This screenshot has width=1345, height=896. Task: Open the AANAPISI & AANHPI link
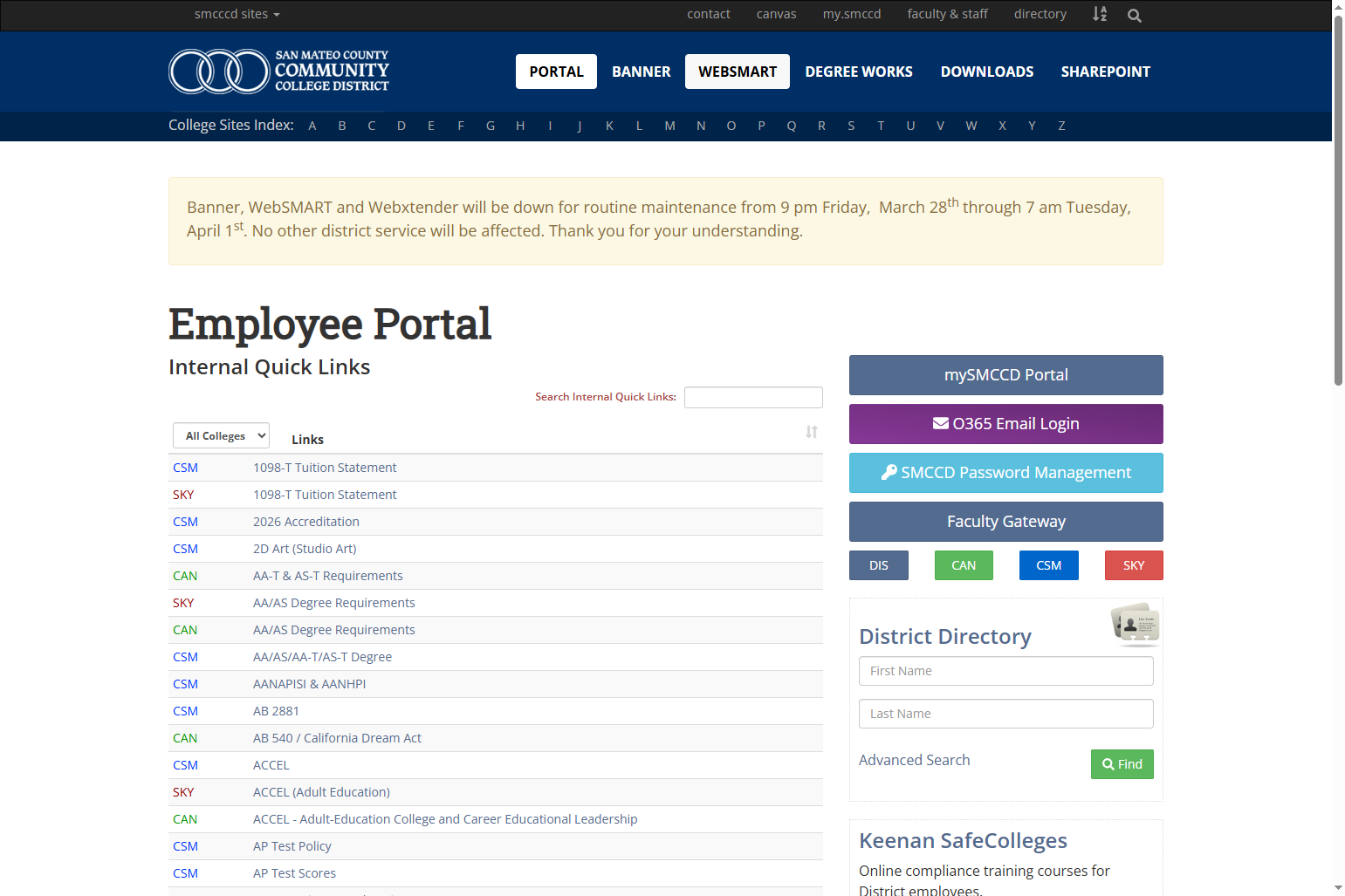pos(309,684)
